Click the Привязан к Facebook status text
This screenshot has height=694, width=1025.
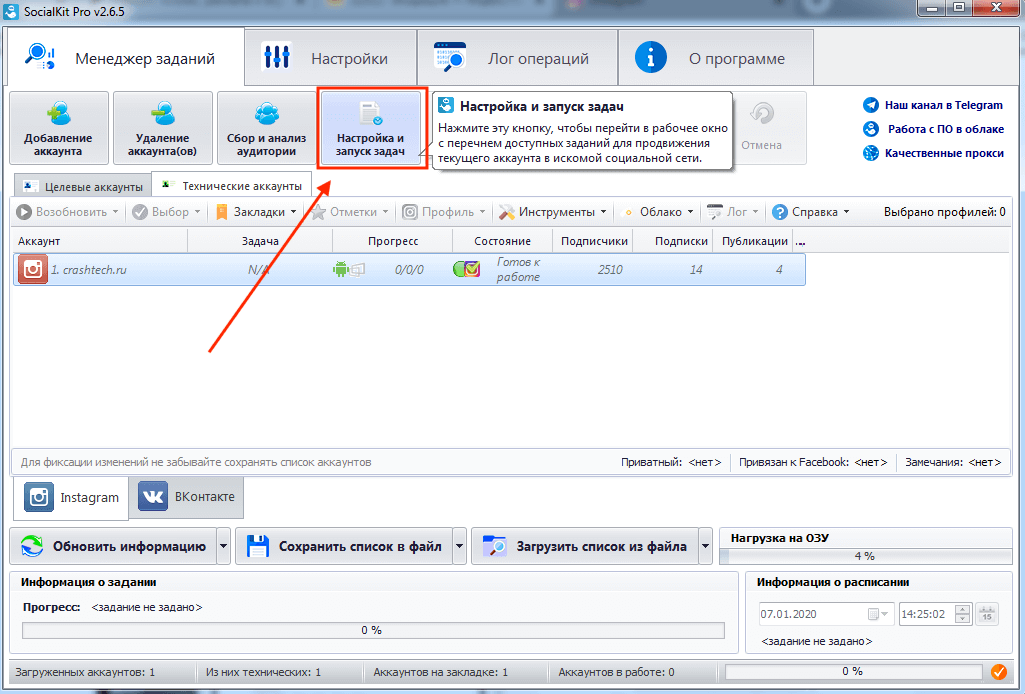click(813, 463)
